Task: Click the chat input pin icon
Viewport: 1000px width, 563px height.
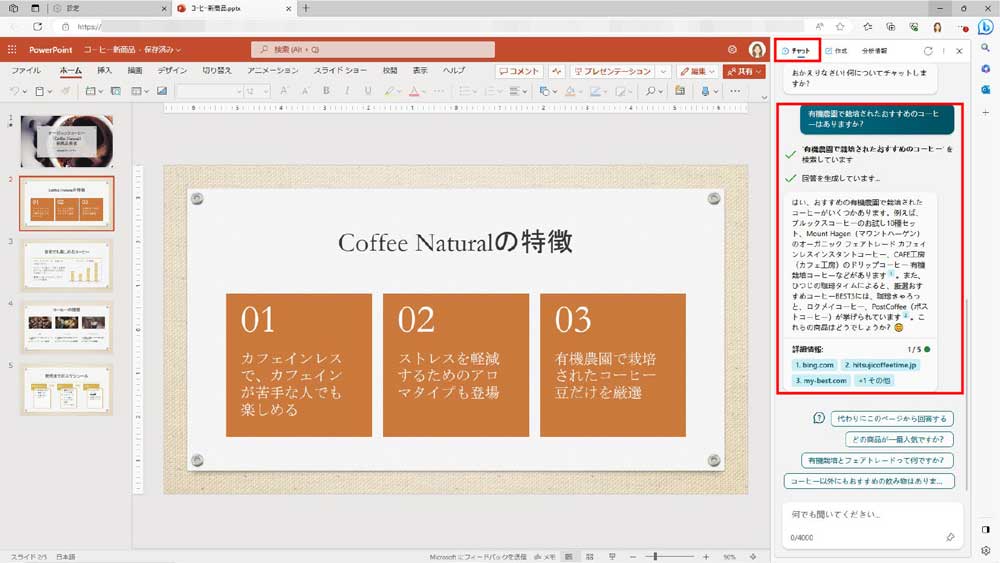Action: (950, 537)
